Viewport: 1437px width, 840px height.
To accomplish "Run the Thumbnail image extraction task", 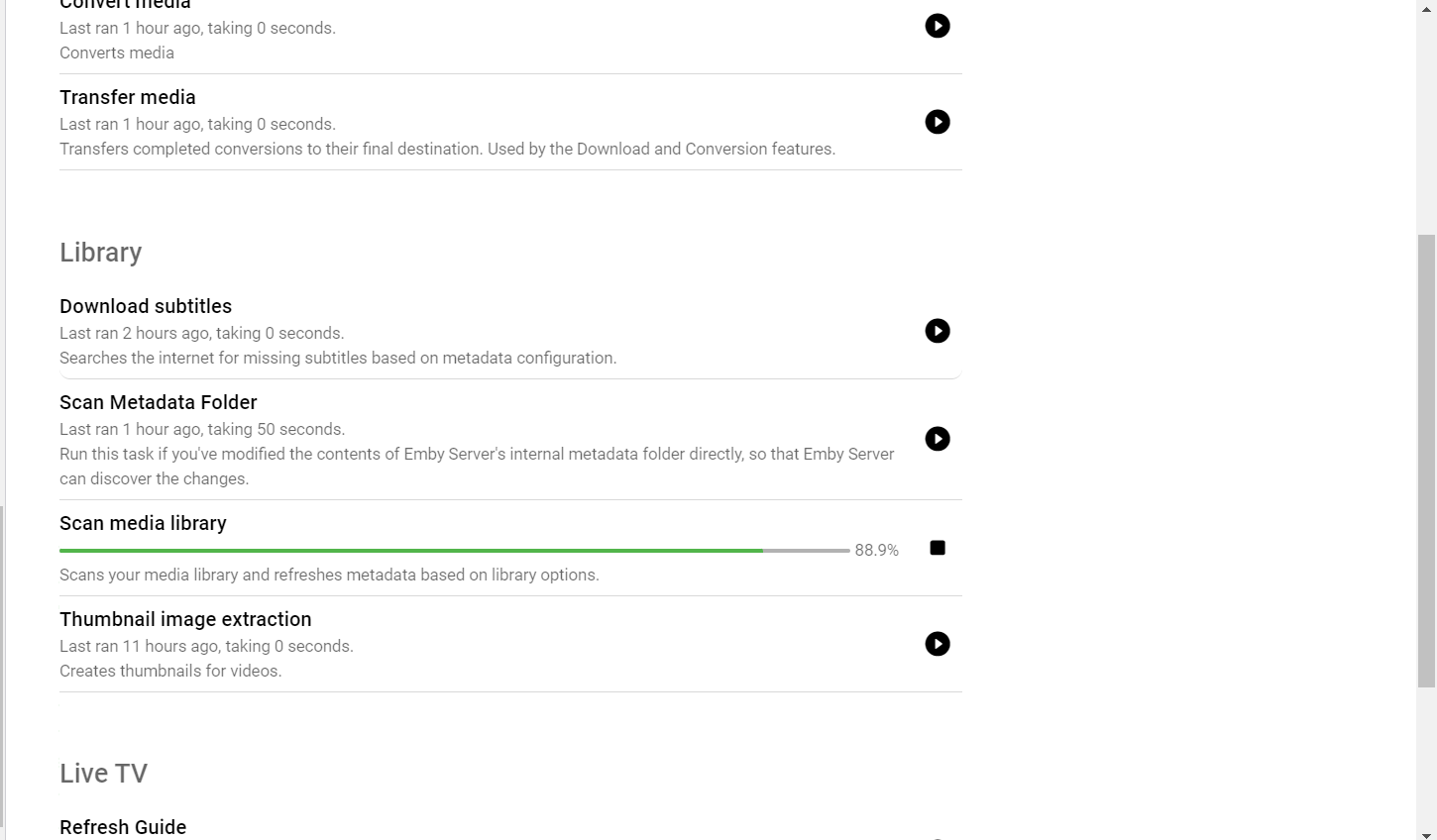I will pyautogui.click(x=937, y=643).
